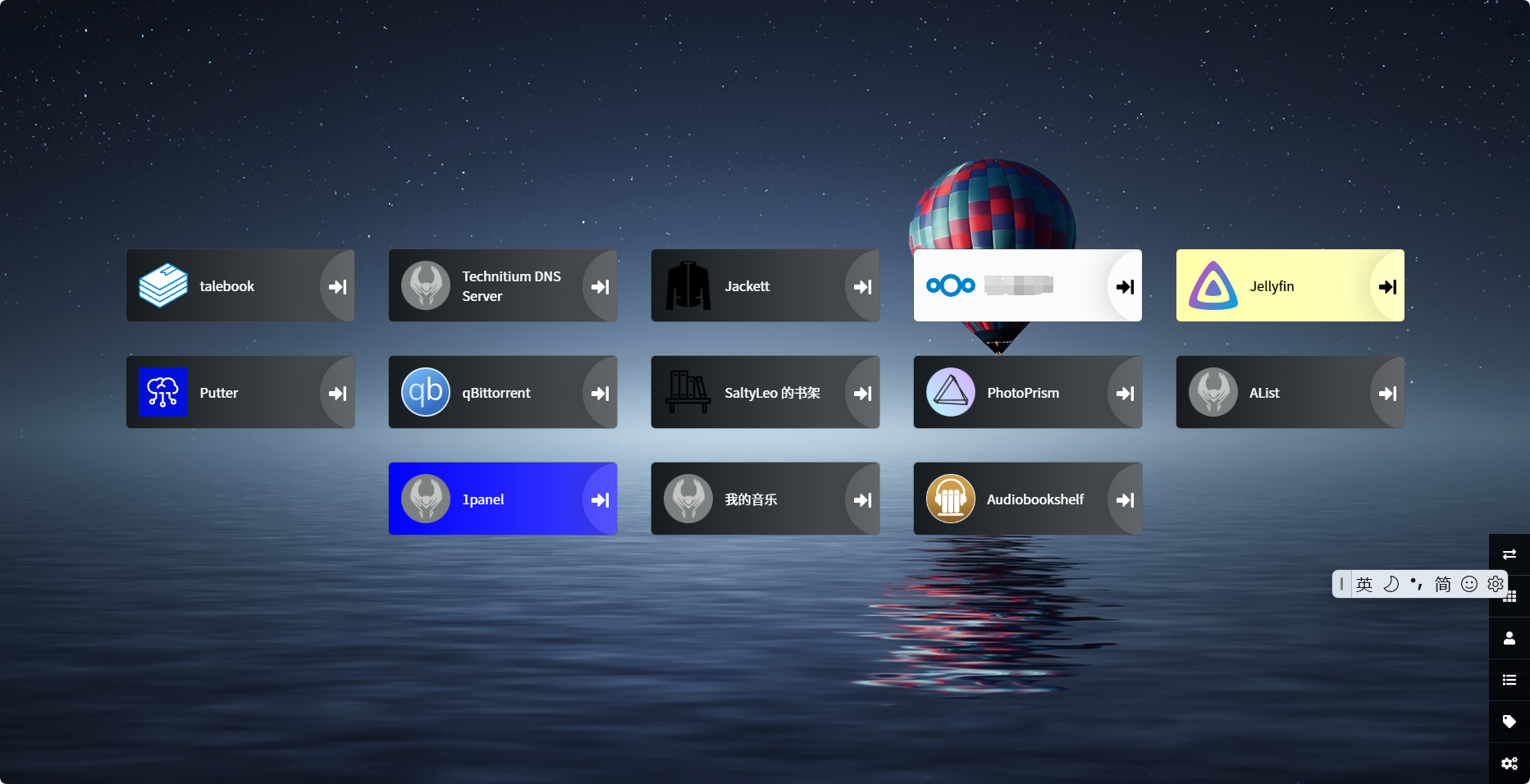Click the Nextcloud three-circle logo

tap(950, 285)
